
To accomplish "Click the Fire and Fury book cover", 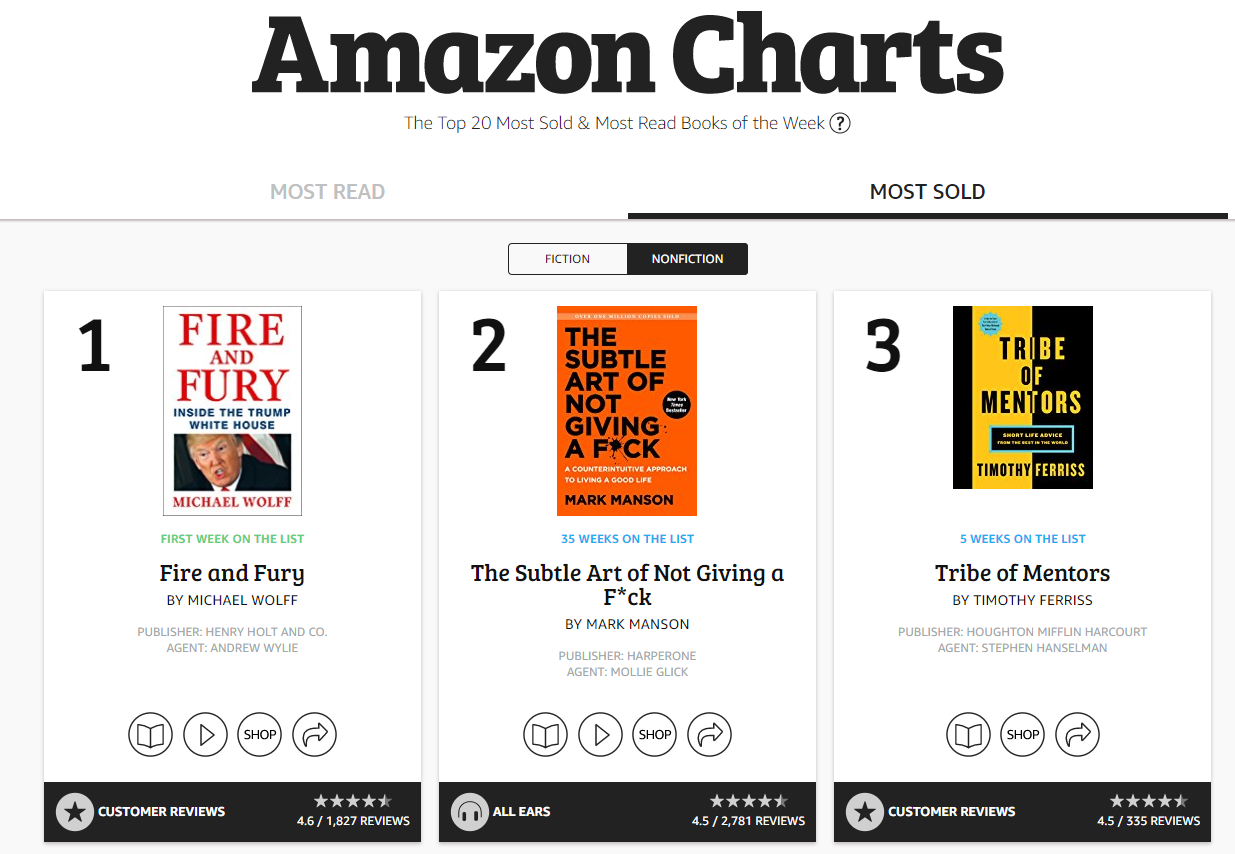I will [x=232, y=411].
